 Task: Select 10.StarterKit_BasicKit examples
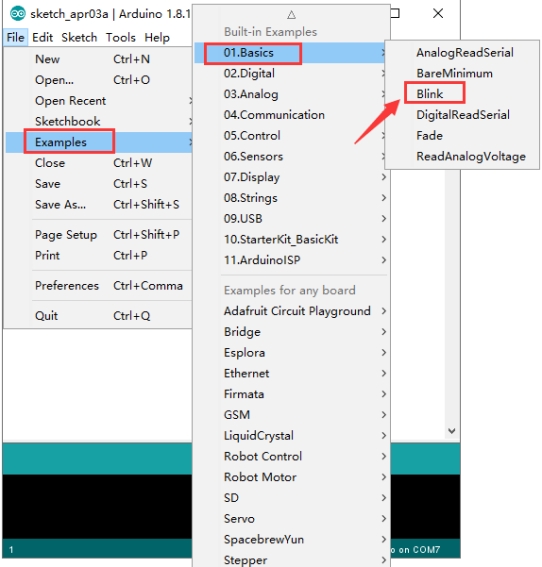pyautogui.click(x=292, y=239)
